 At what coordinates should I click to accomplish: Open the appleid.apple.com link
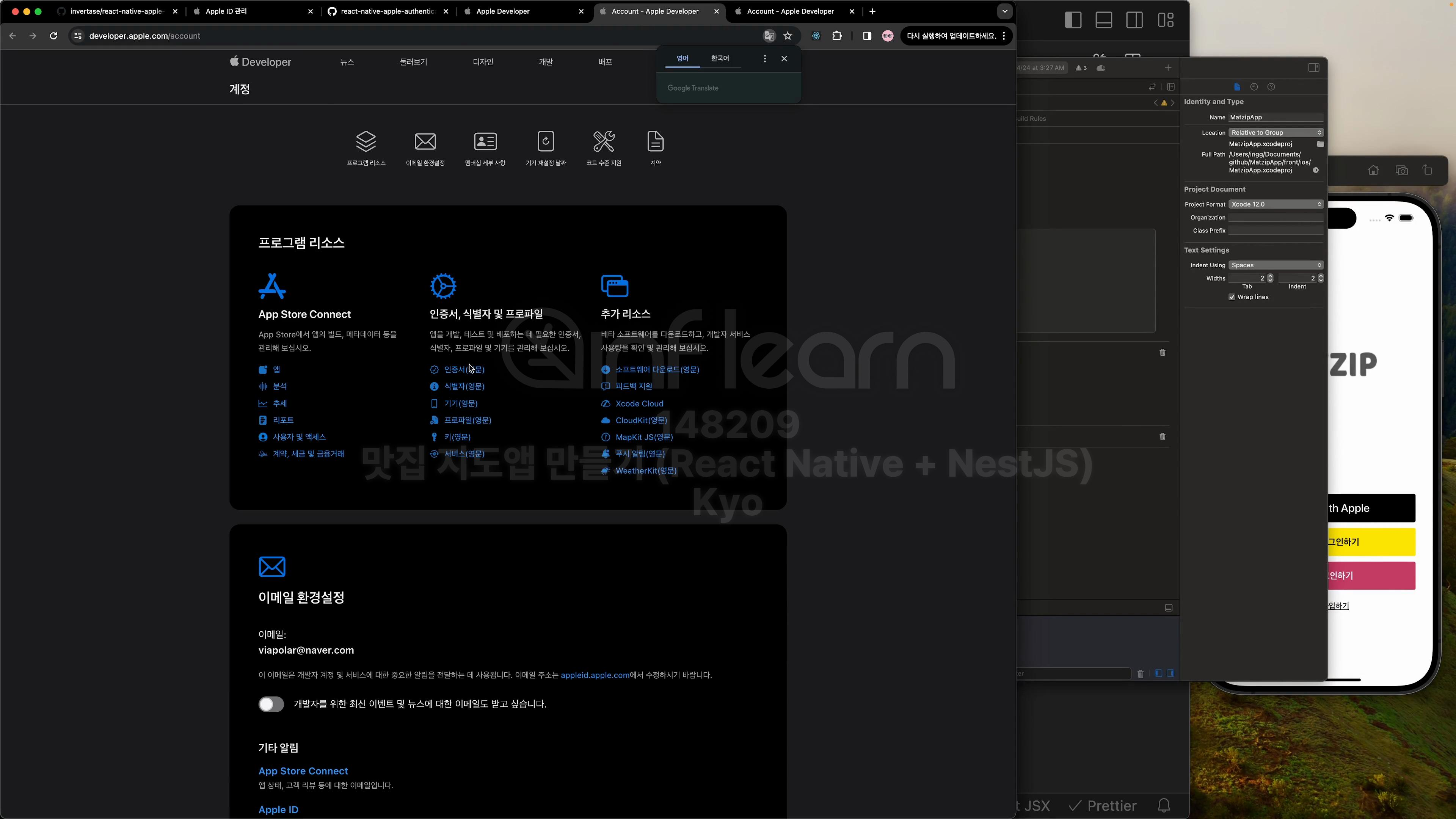595,675
